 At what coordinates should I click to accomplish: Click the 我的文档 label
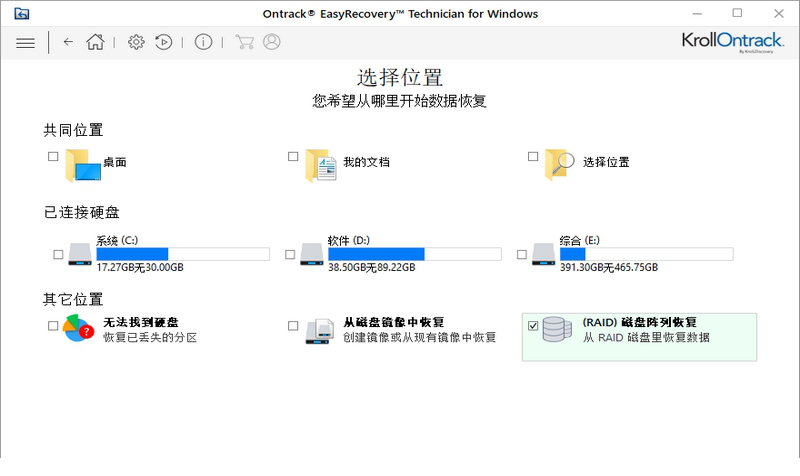click(366, 162)
